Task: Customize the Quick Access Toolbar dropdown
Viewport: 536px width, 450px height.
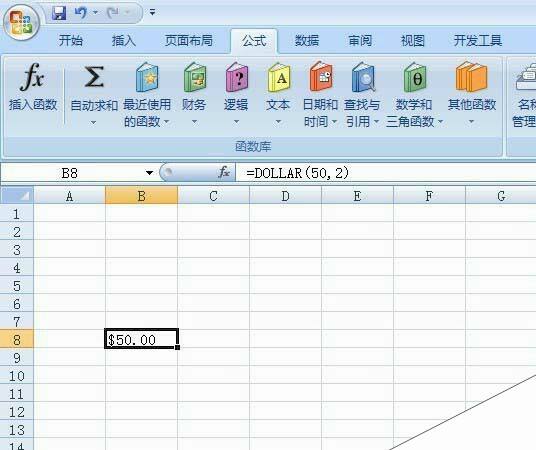Action: point(152,13)
